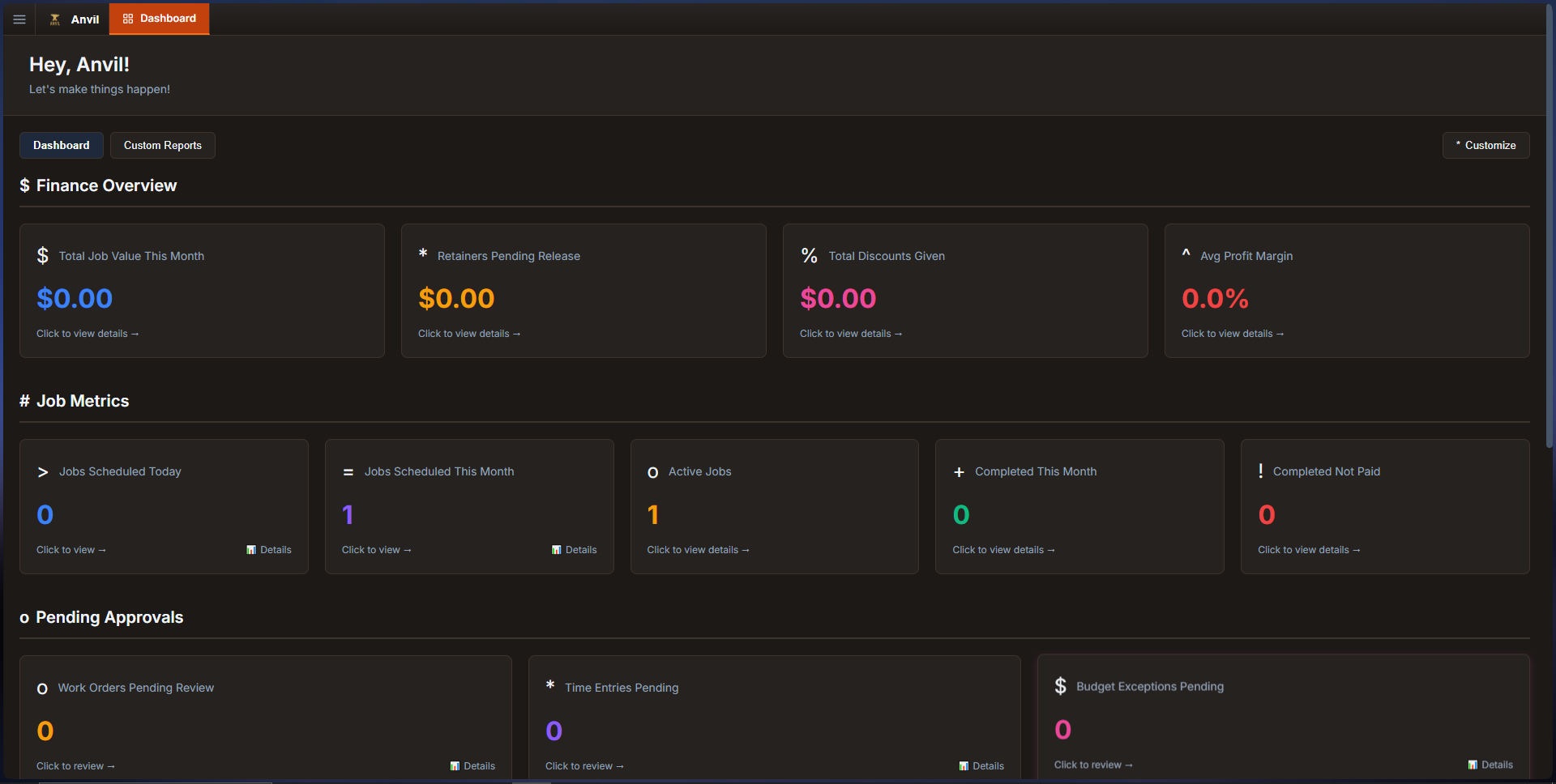The image size is (1556, 784).
Task: Click the caret icon on Avg Profit Margin card
Action: (1186, 255)
